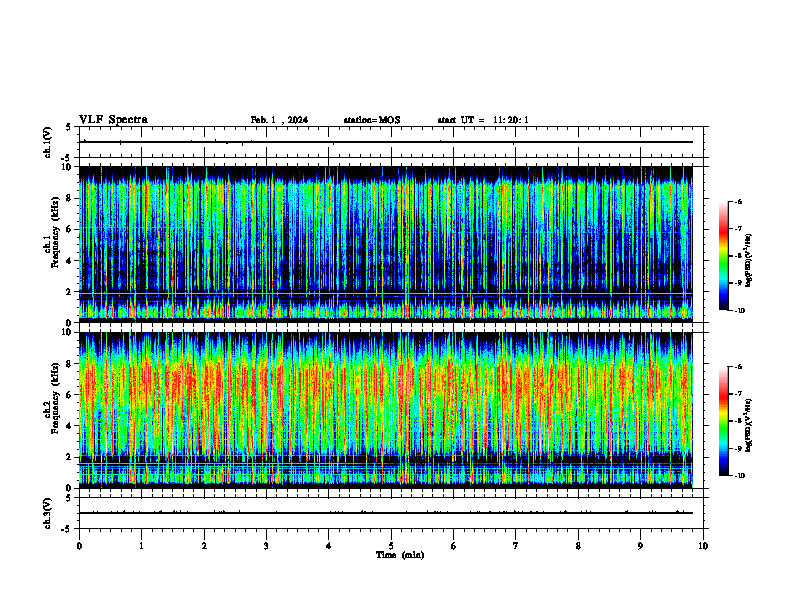
Task: Click the ch.2 spectrogram color scale bar
Action: (723, 421)
